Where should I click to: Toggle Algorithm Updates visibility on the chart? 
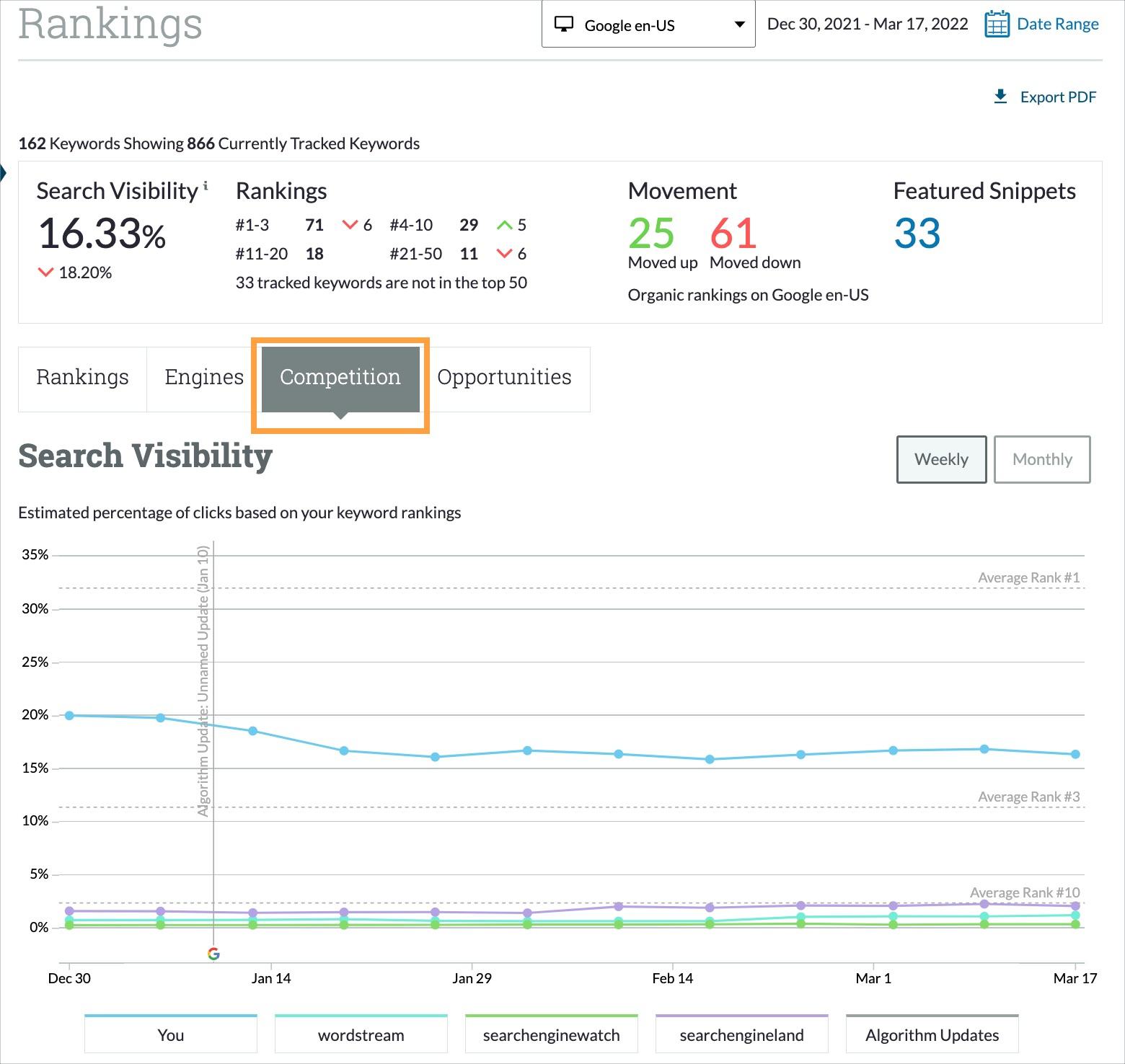point(932,1034)
